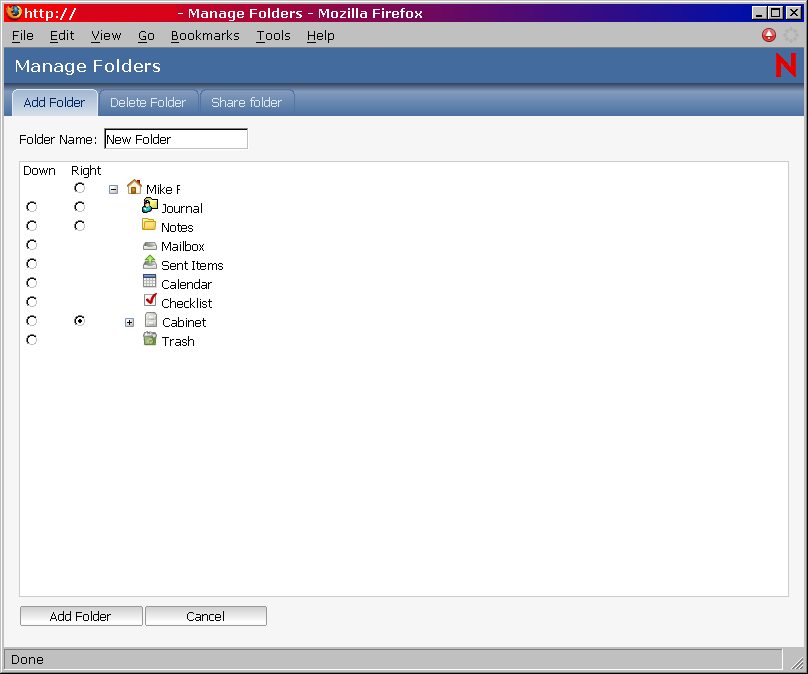808x674 pixels.
Task: Click the Checklist label
Action: tap(187, 304)
